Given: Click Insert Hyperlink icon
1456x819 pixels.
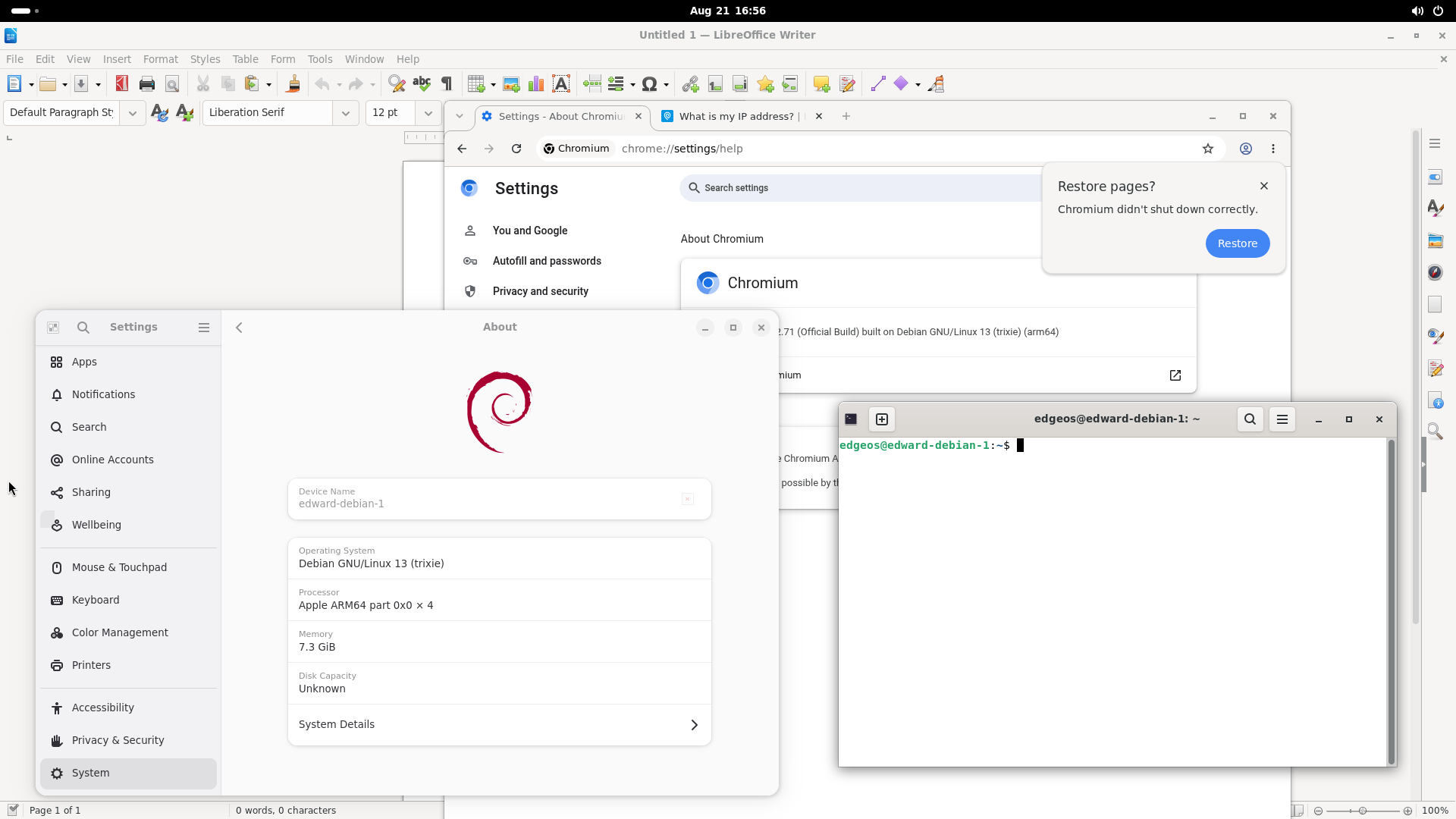Looking at the screenshot, I should click(690, 84).
